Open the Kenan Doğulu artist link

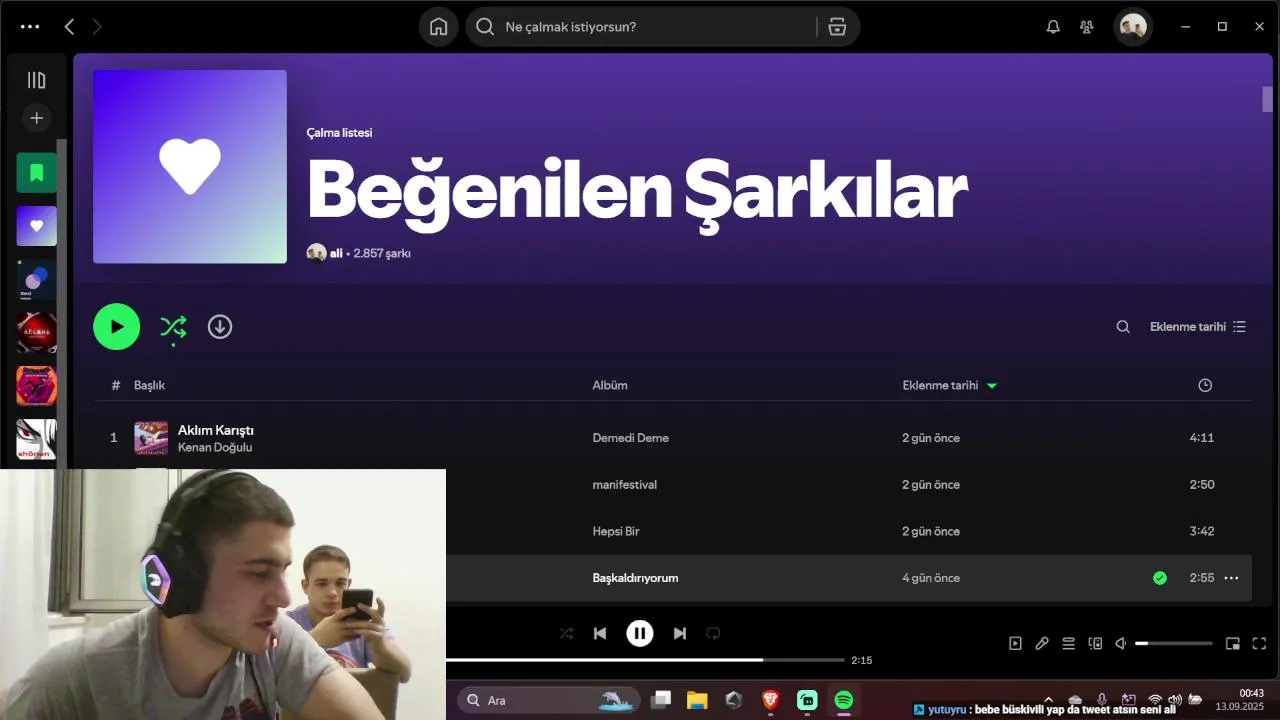tap(215, 447)
